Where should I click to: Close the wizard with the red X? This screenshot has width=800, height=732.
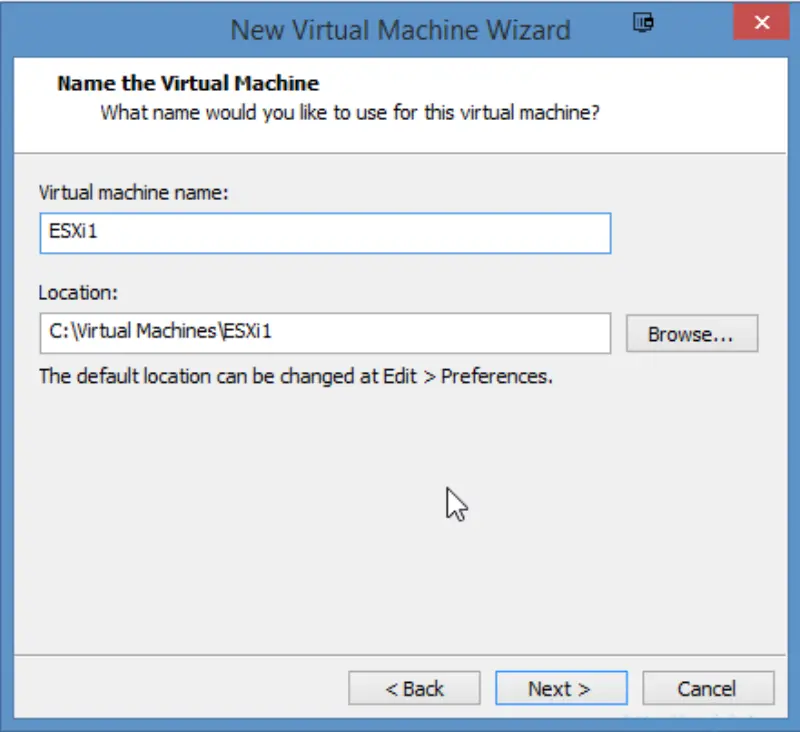point(761,22)
